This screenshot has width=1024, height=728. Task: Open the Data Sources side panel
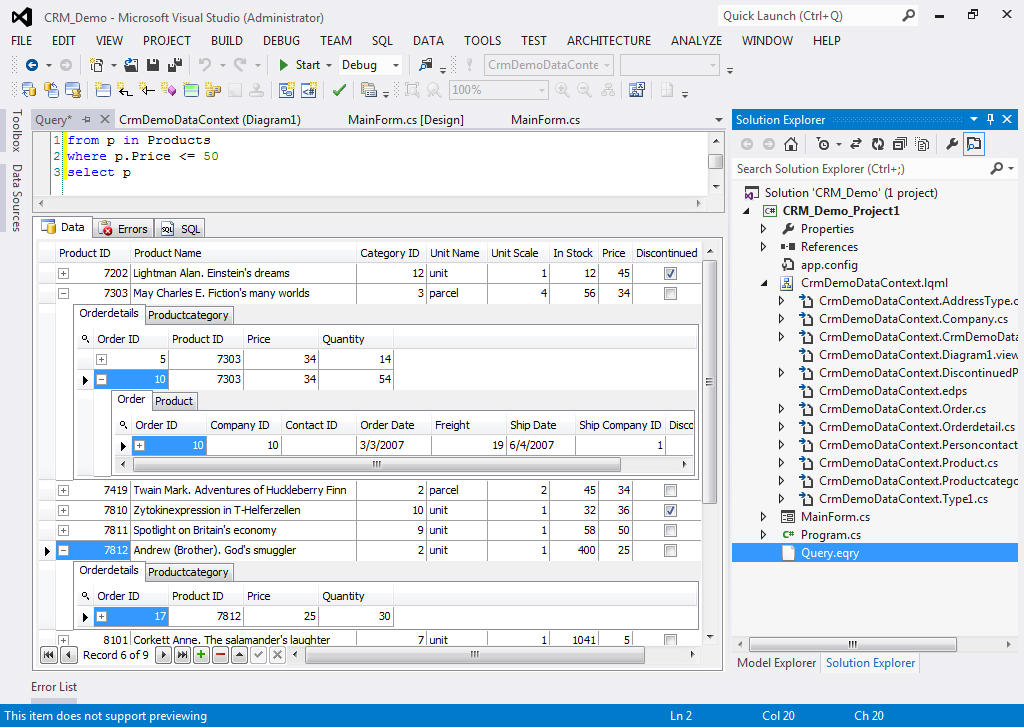point(17,198)
